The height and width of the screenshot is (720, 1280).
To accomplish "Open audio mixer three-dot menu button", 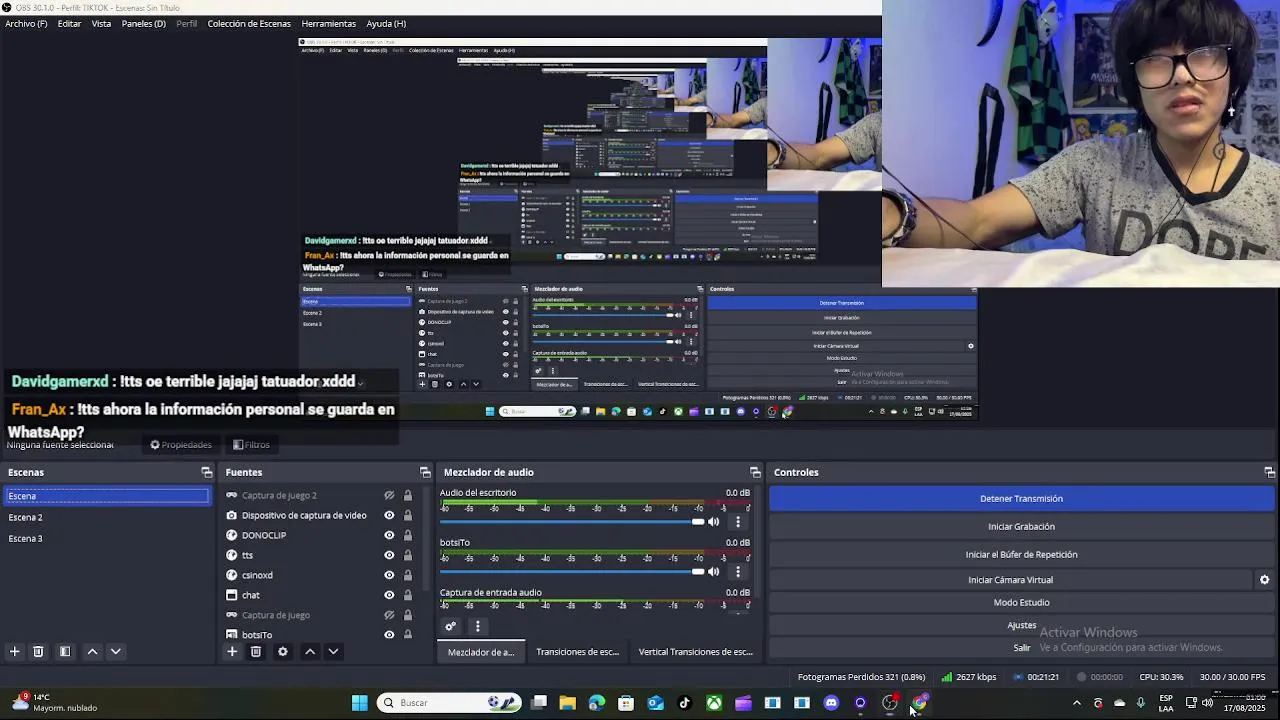I will click(477, 626).
